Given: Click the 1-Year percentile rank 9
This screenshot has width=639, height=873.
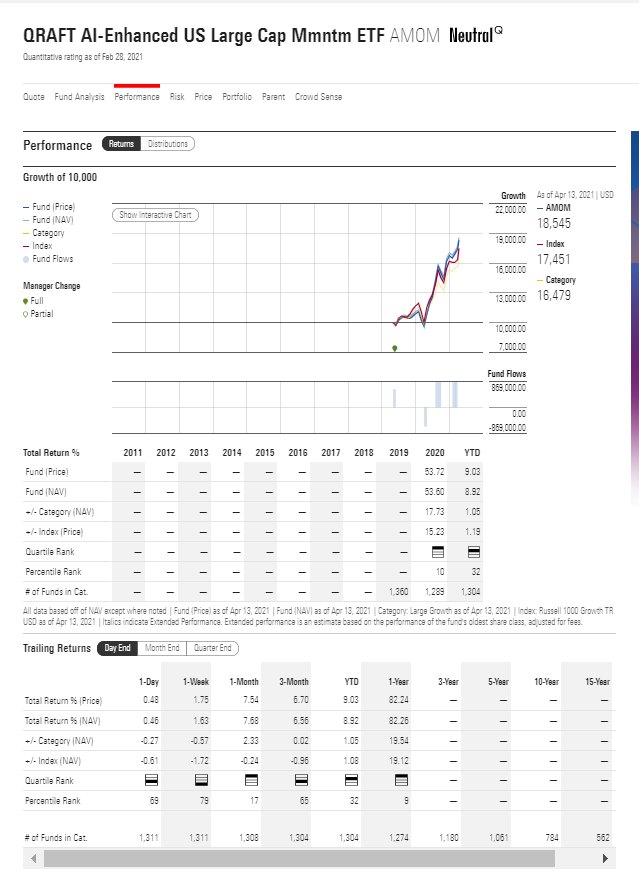Looking at the screenshot, I should click(406, 801).
